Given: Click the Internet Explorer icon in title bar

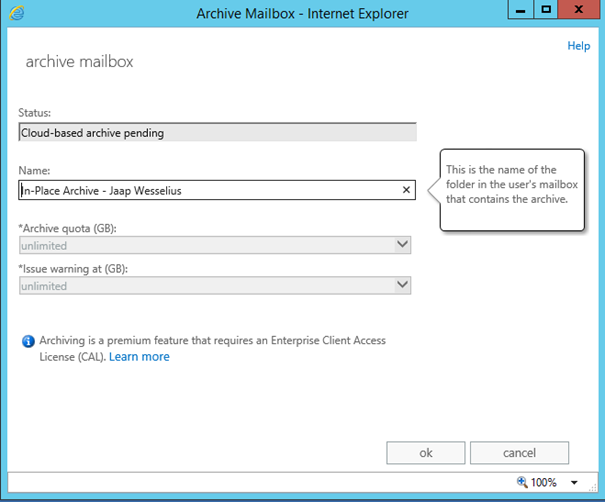Looking at the screenshot, I should tap(16, 12).
